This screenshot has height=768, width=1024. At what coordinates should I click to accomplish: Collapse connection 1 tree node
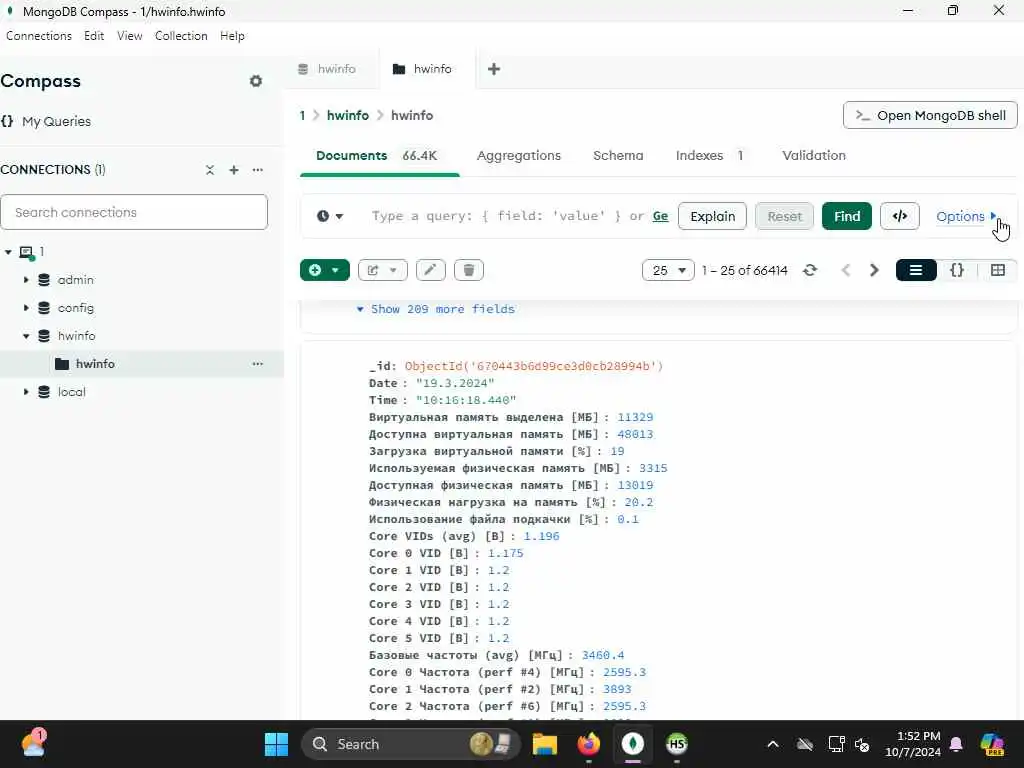tap(8, 252)
